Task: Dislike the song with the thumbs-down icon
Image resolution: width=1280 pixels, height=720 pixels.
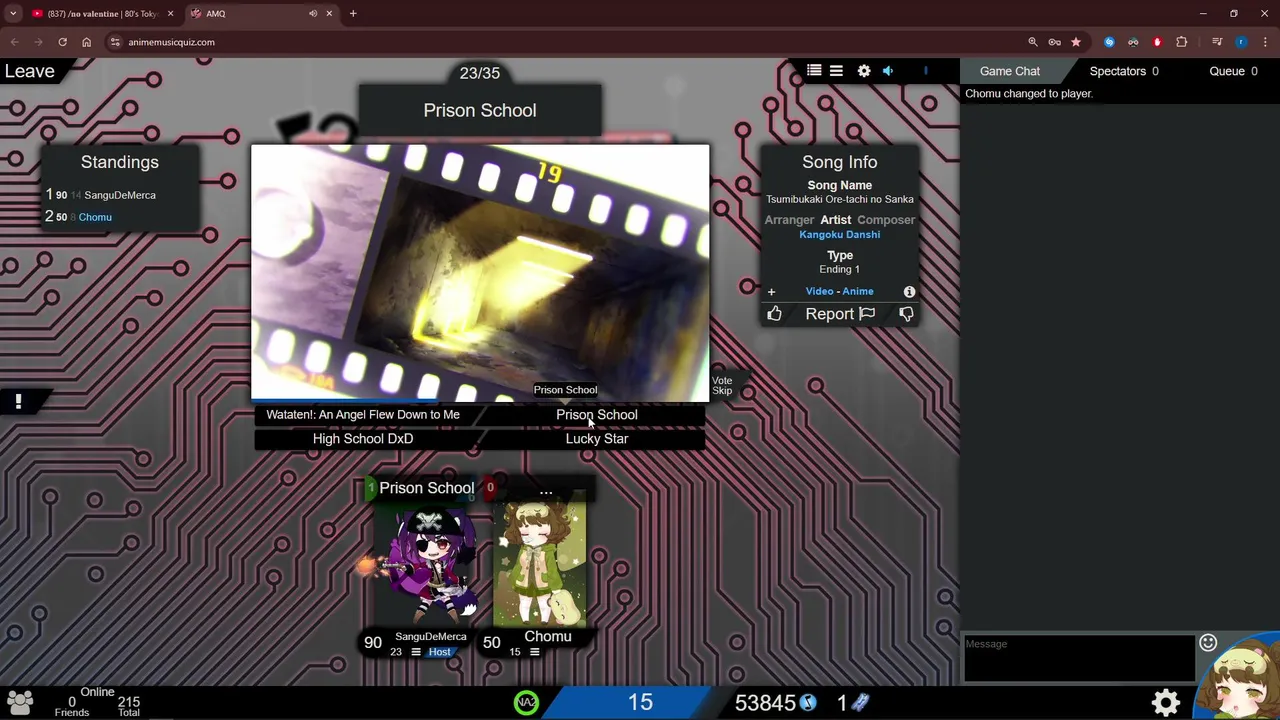Action: point(906,314)
